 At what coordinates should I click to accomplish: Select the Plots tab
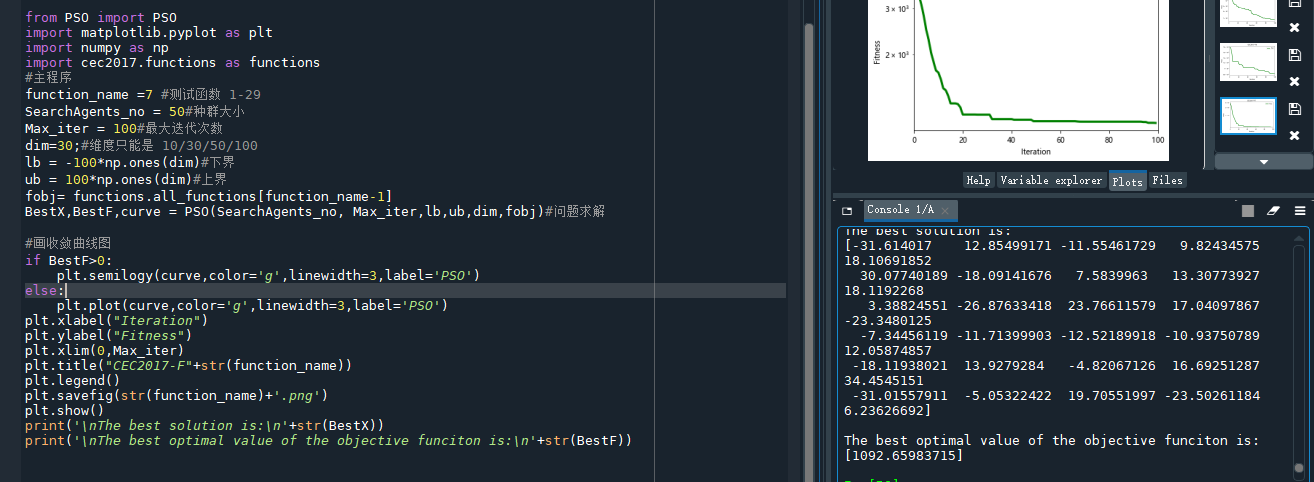(x=1127, y=180)
